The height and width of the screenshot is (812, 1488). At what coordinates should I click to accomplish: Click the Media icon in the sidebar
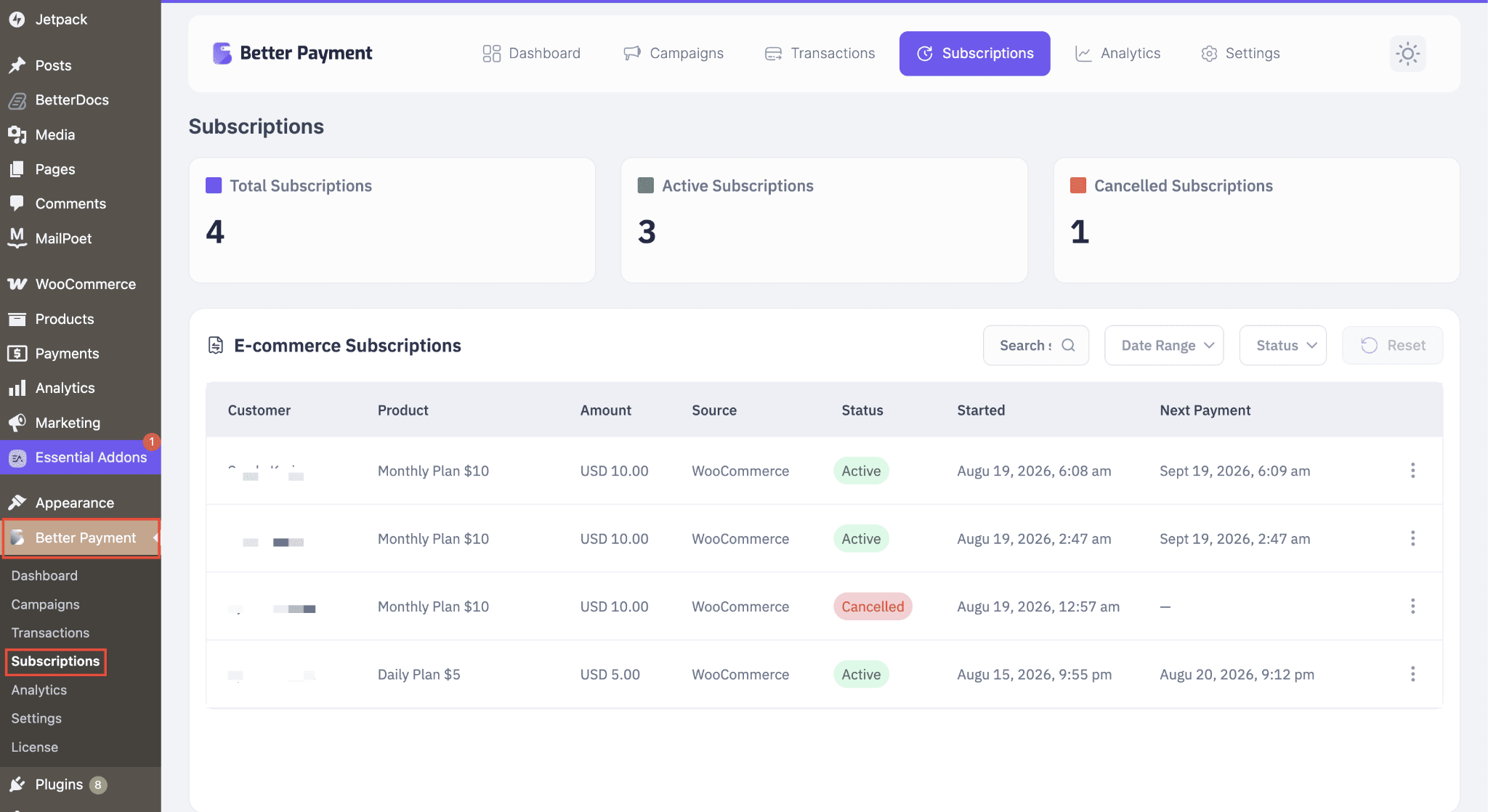(x=17, y=134)
